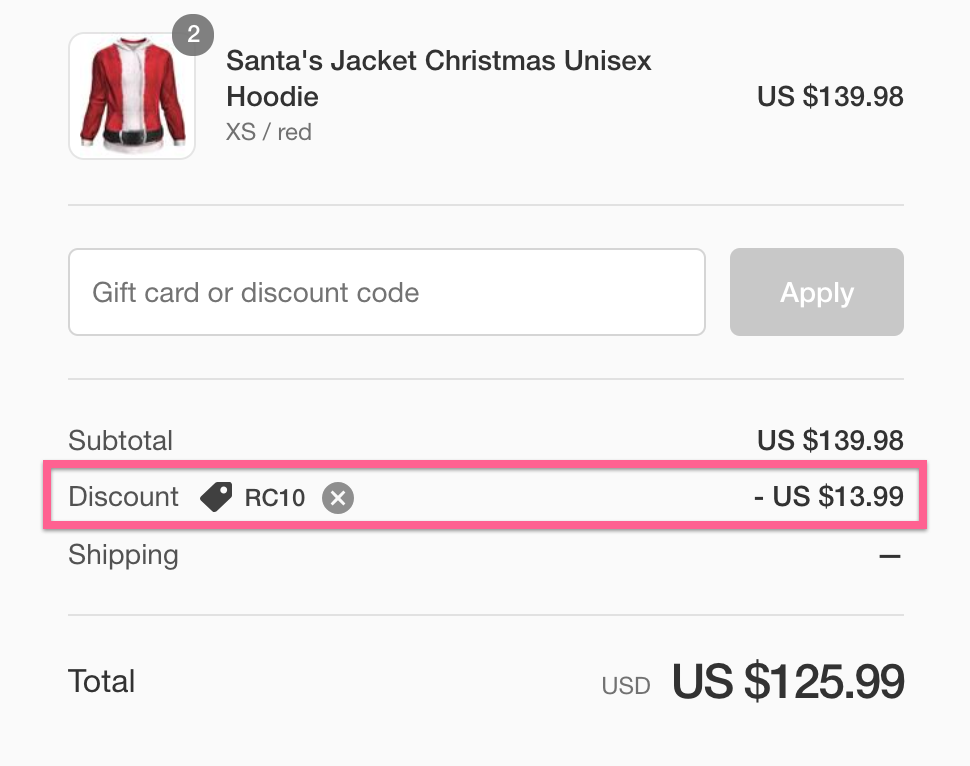
Task: Click the Discount label
Action: pos(123,496)
